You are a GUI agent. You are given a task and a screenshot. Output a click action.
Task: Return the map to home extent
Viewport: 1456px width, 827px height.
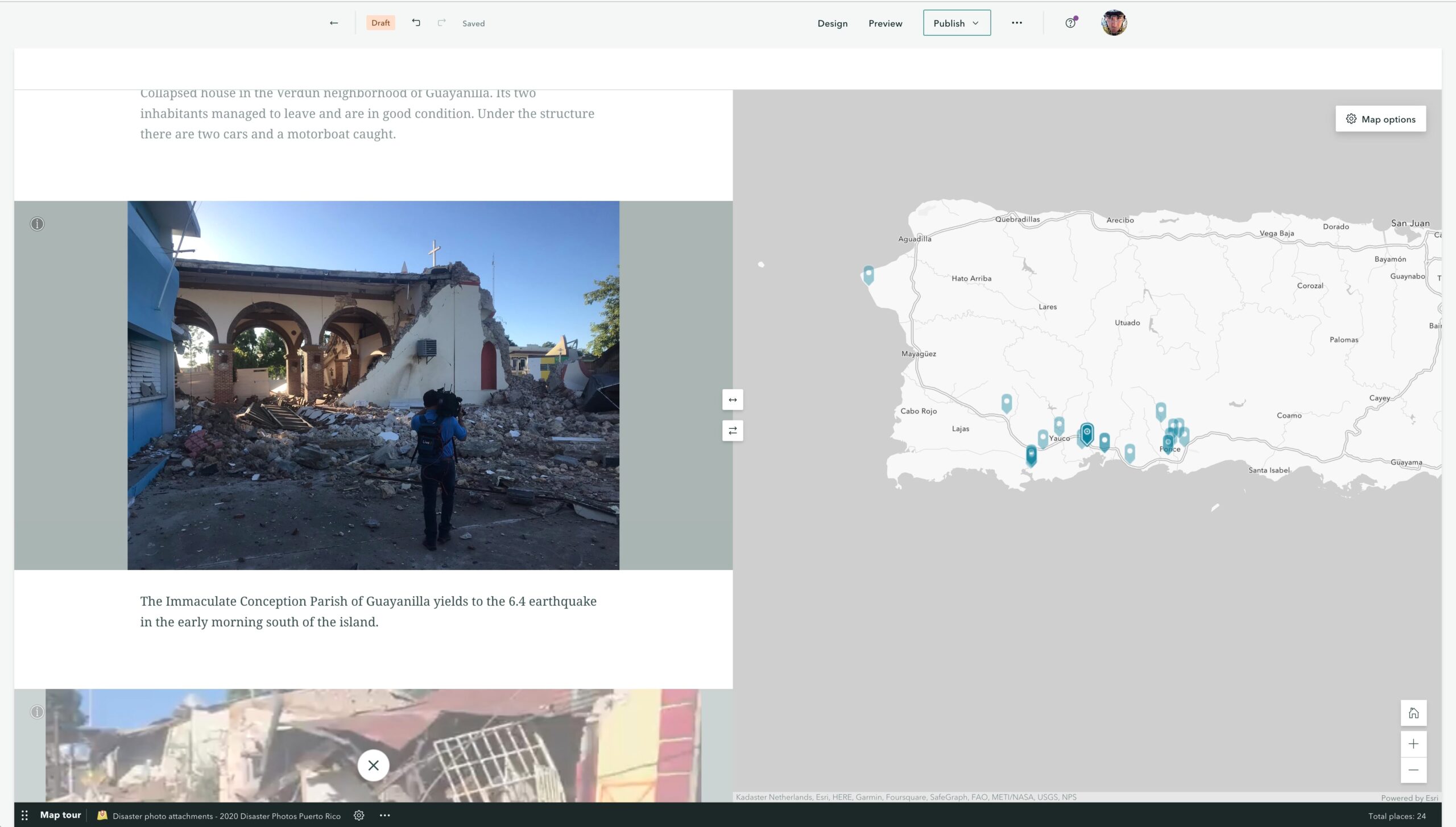[x=1413, y=712]
